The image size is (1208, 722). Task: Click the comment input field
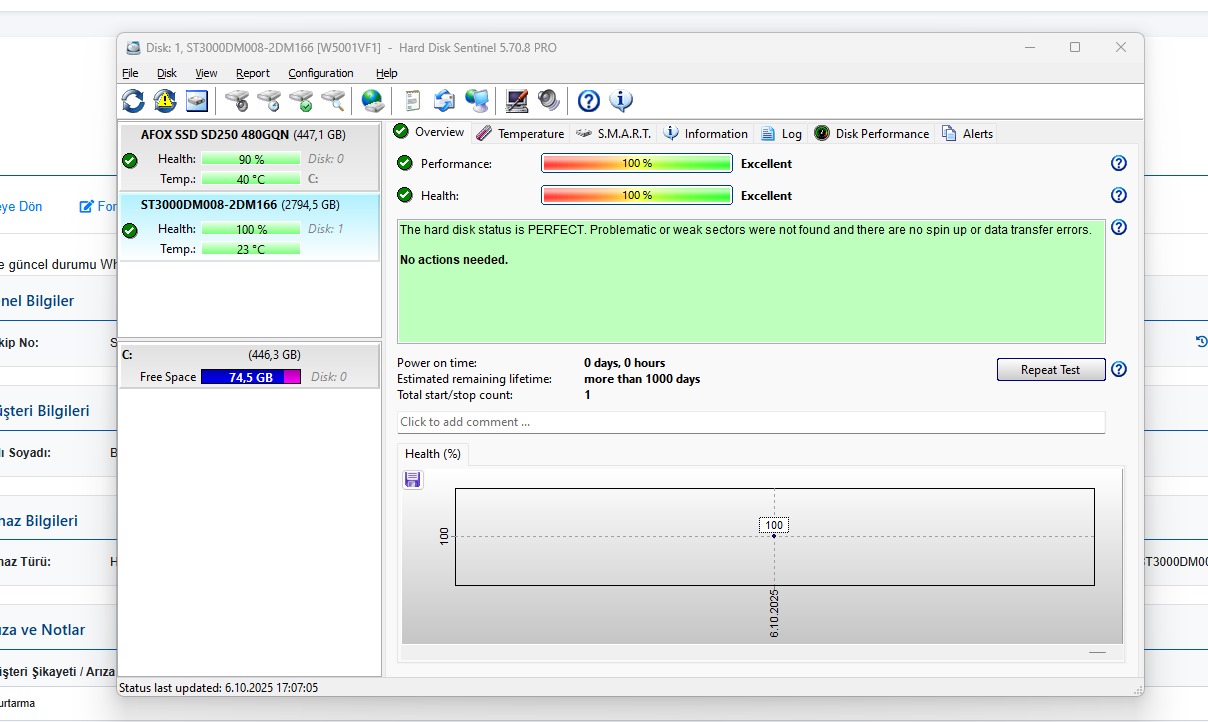(751, 422)
